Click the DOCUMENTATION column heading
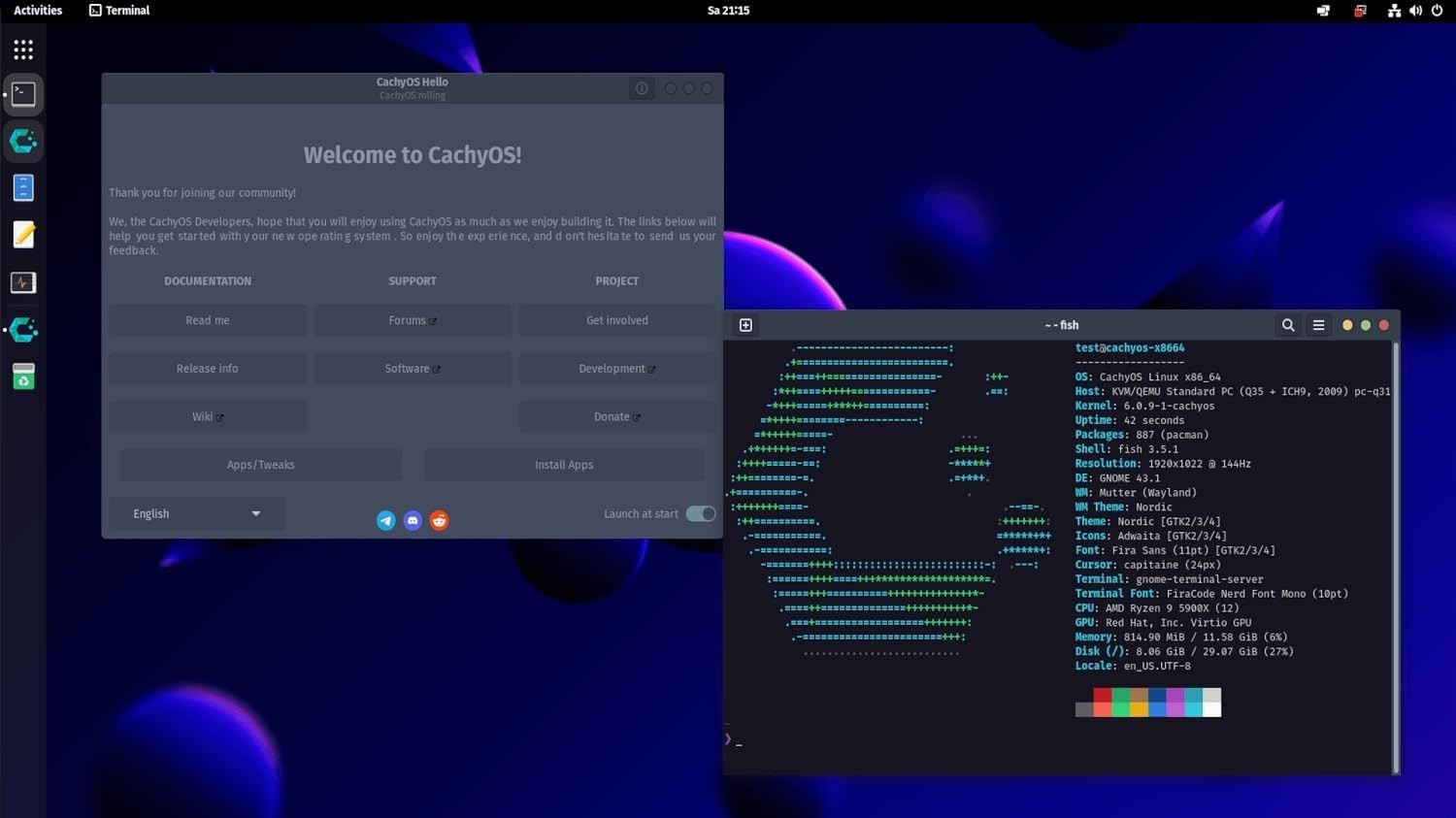Screen dimensions: 1456x818 point(208,281)
